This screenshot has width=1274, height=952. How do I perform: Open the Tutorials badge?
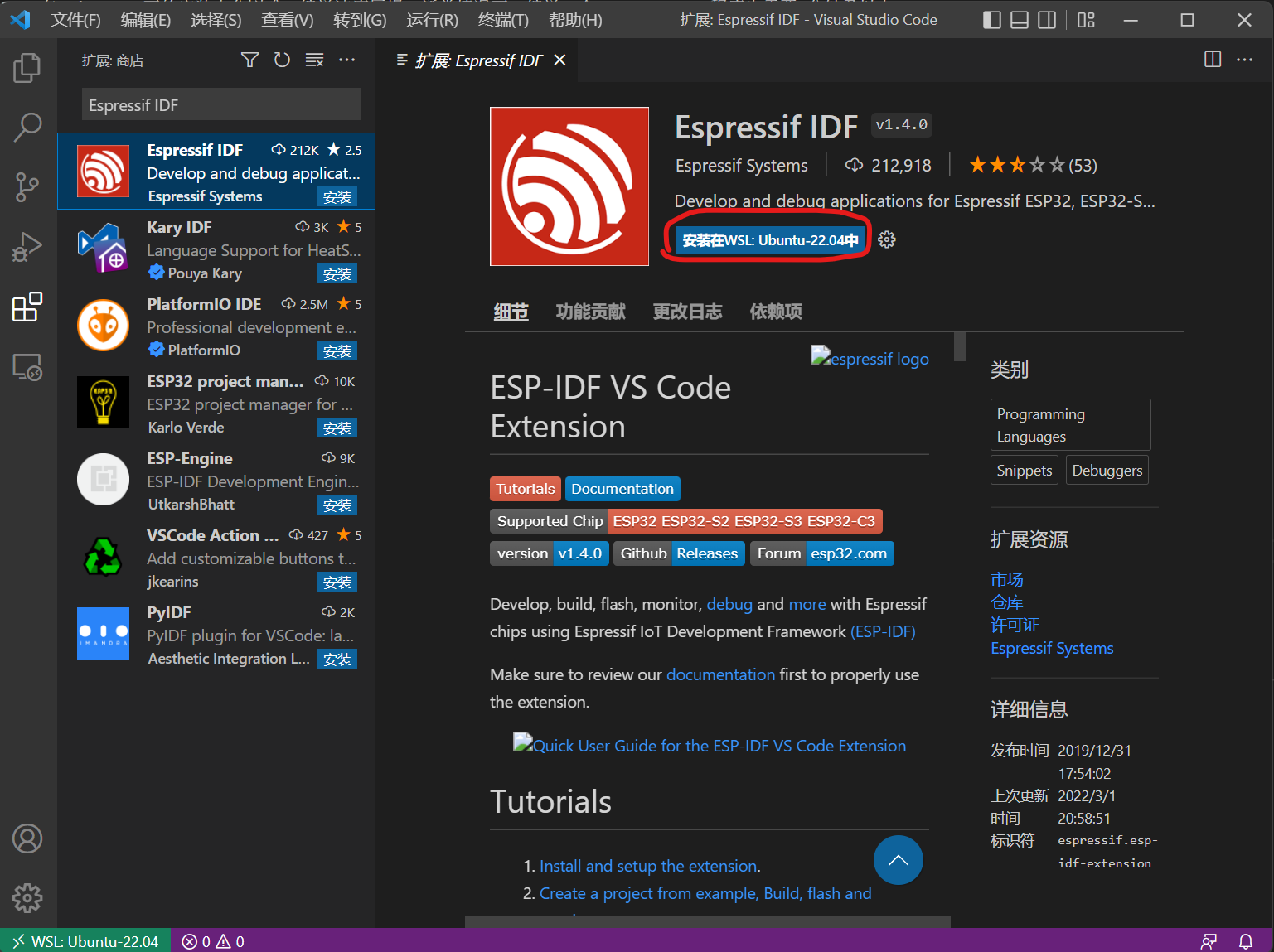526,489
